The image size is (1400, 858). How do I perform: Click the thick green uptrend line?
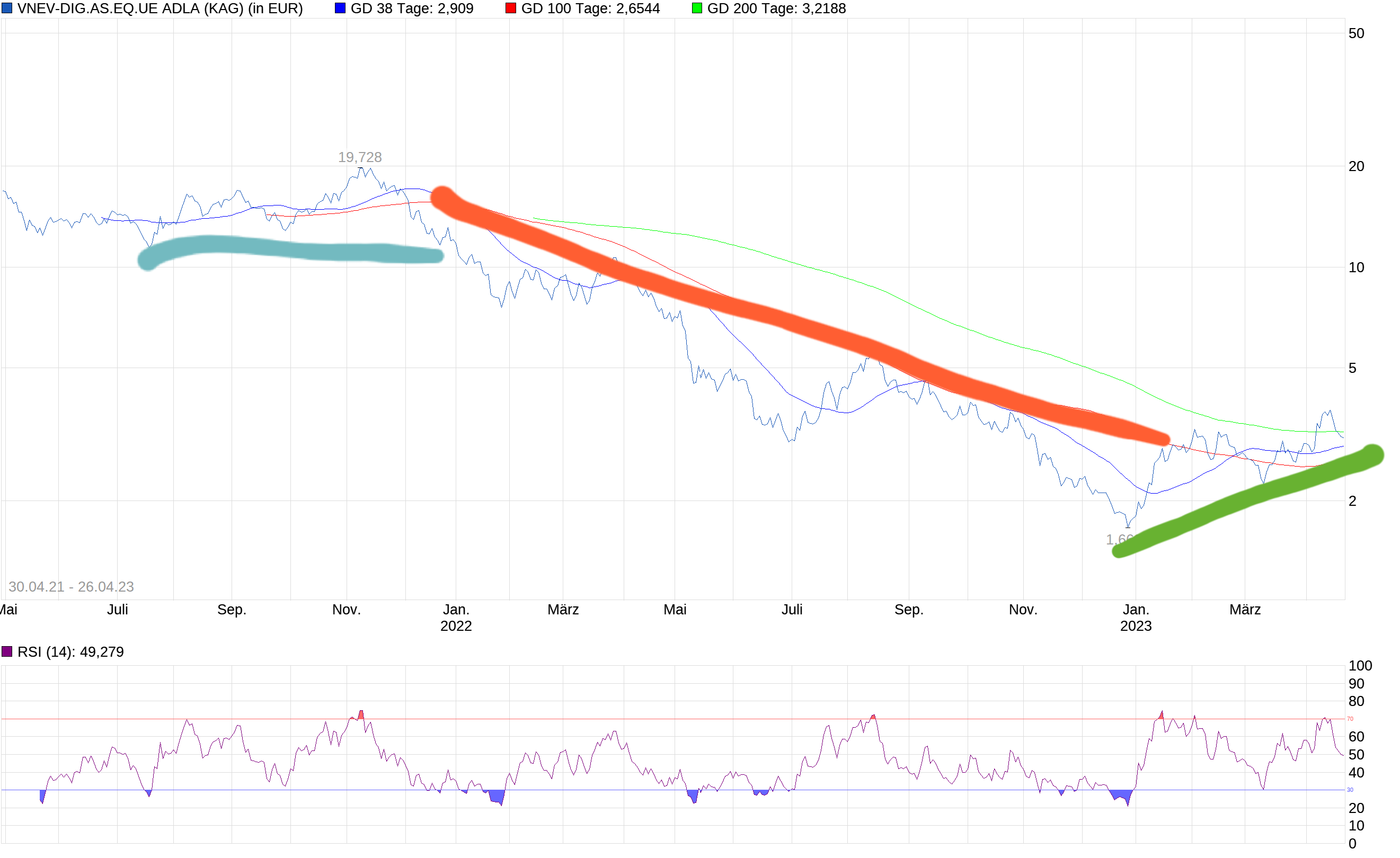click(x=1250, y=497)
